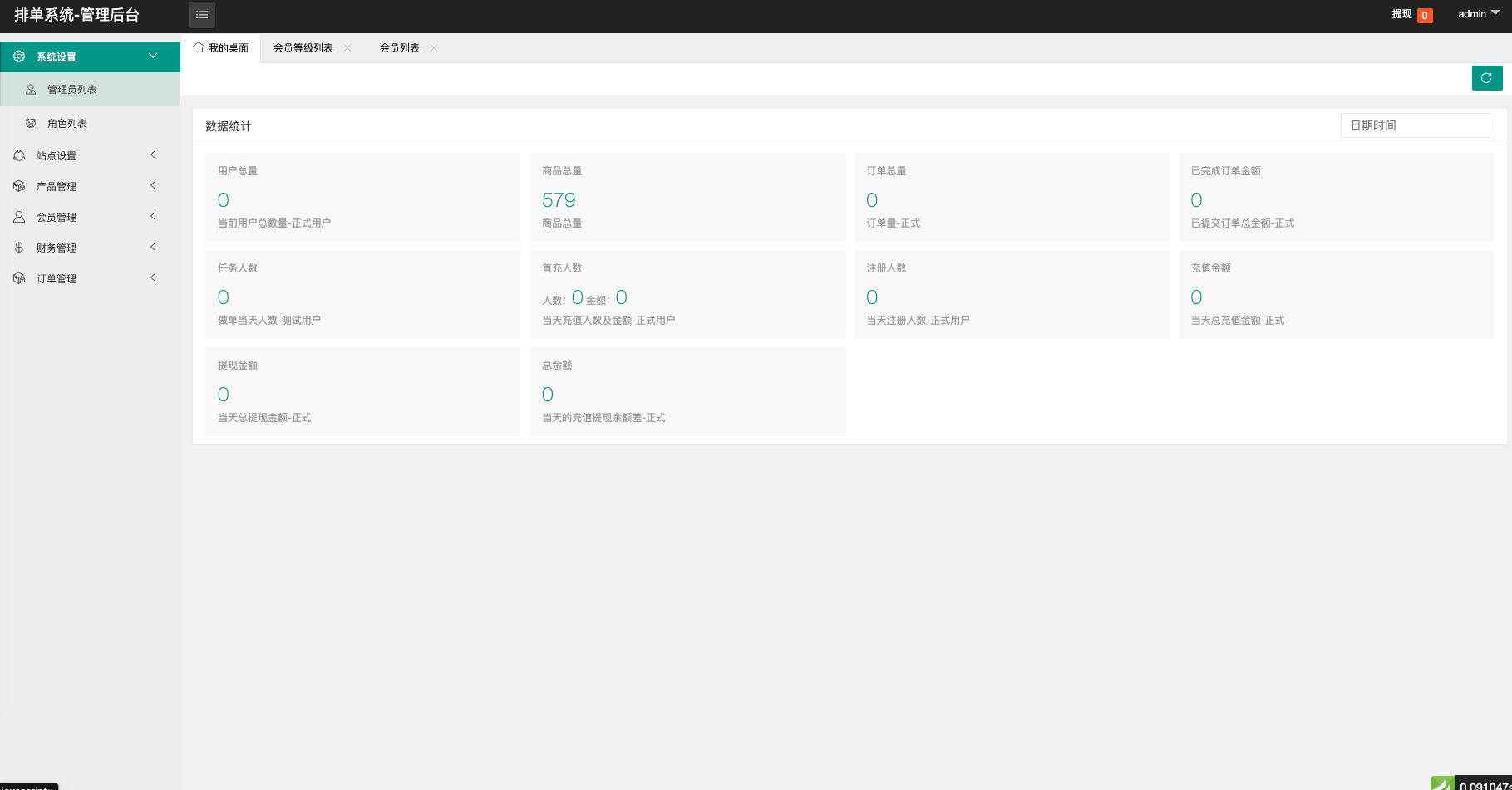Screen dimensions: 1512x790
Task: Close the 会员列表 tab
Action: point(434,48)
